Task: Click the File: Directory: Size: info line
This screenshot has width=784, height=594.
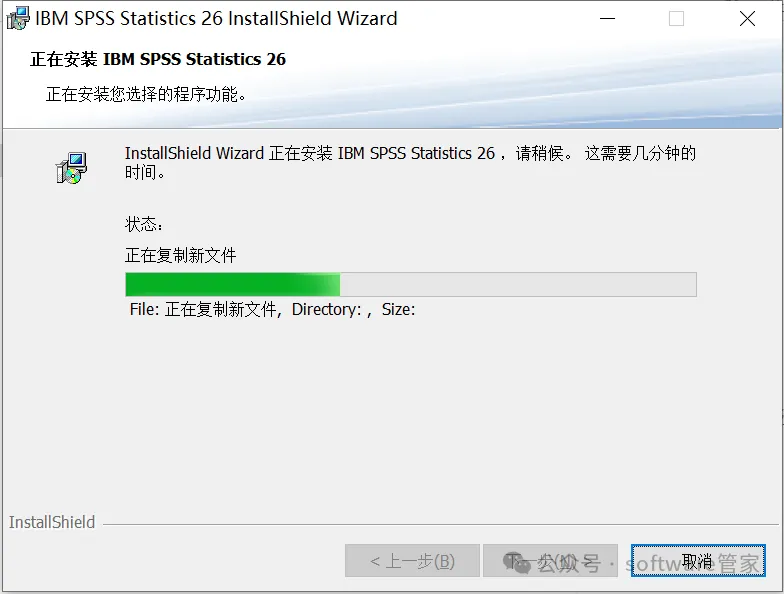Action: [x=272, y=310]
